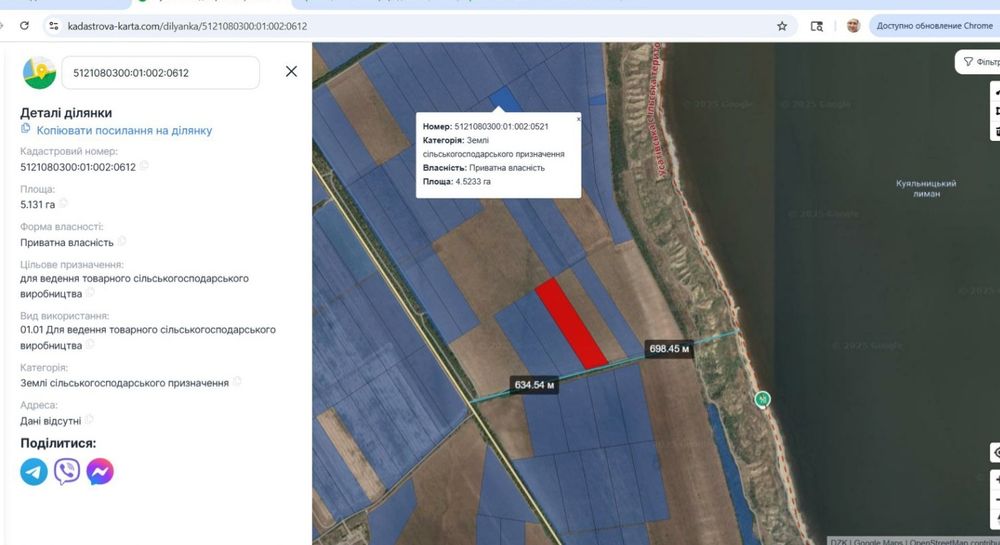Share parcel via Telegram
This screenshot has height=545, width=1000.
coord(34,472)
